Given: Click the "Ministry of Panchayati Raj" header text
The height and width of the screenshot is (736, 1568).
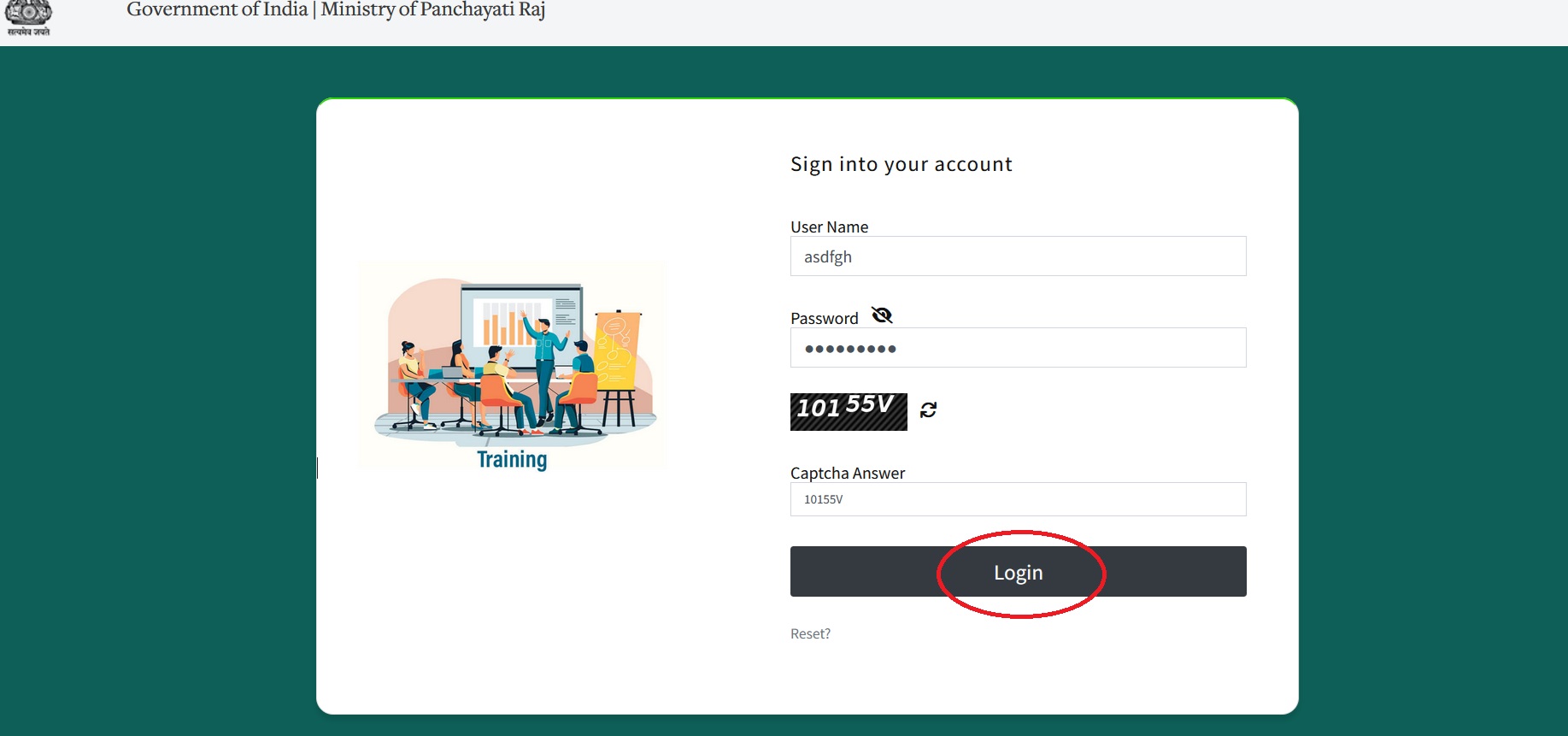Looking at the screenshot, I should coord(433,10).
